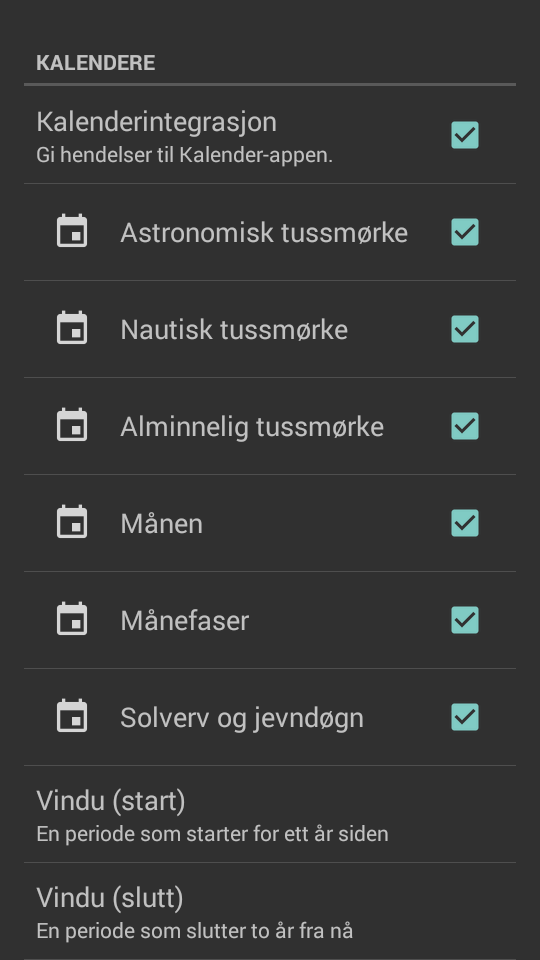The image size is (540, 960).
Task: Disable the Solverv og jevndøgn checkbox
Action: [x=465, y=717]
